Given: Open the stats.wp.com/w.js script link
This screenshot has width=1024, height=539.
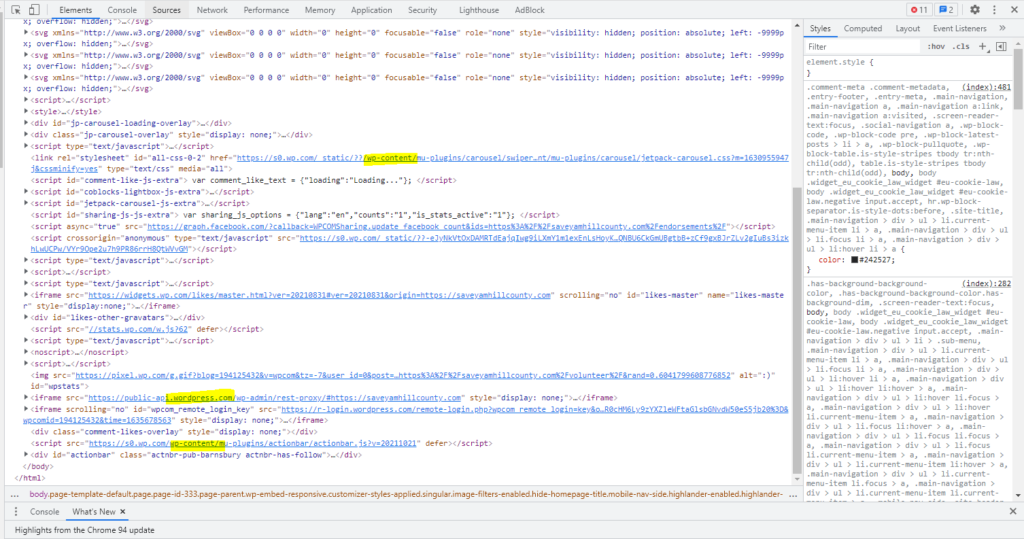Looking at the screenshot, I should [x=138, y=329].
